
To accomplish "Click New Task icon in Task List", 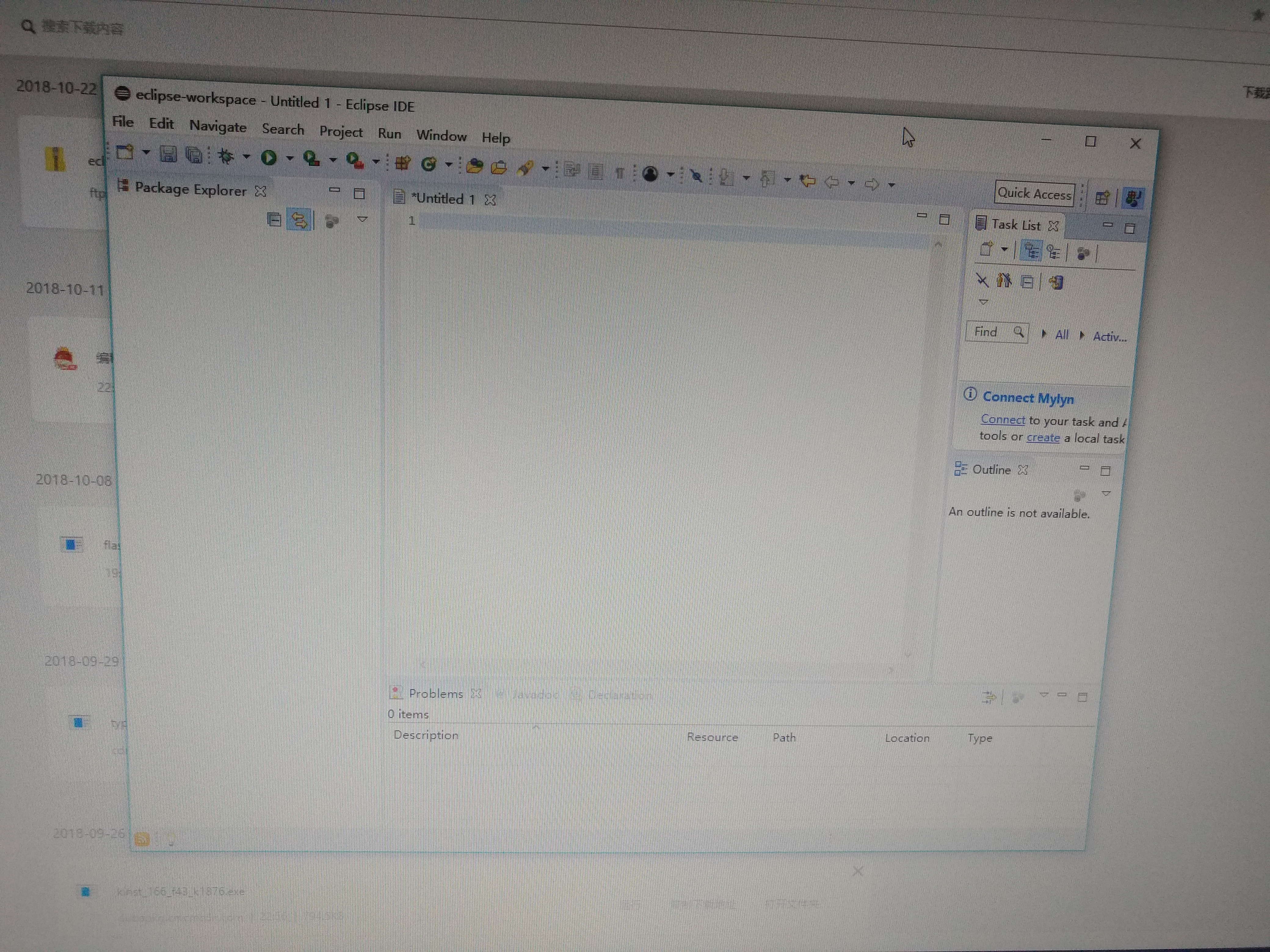I will pyautogui.click(x=986, y=249).
